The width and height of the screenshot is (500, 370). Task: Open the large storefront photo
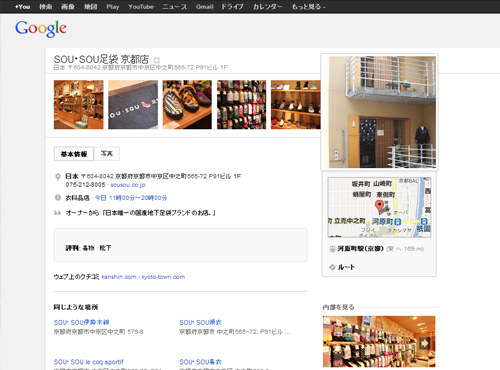382,112
